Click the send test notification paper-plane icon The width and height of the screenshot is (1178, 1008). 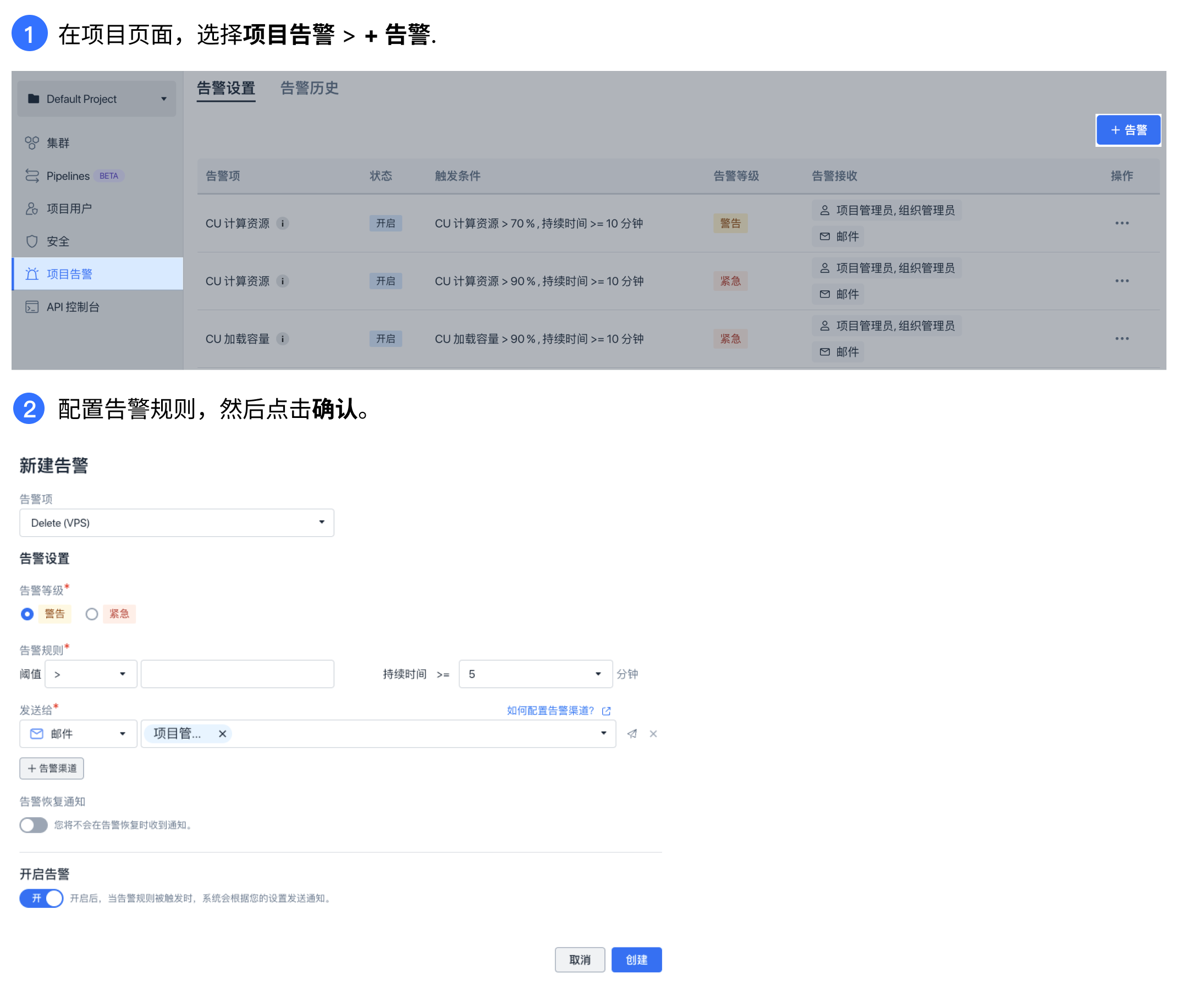pos(632,734)
